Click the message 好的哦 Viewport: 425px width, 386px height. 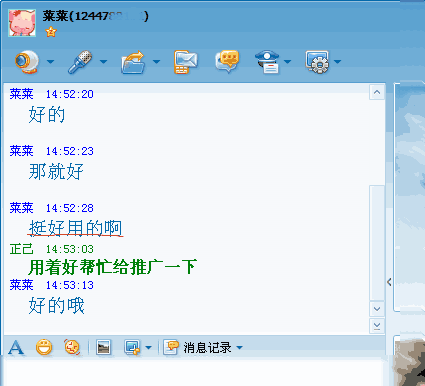(x=57, y=305)
